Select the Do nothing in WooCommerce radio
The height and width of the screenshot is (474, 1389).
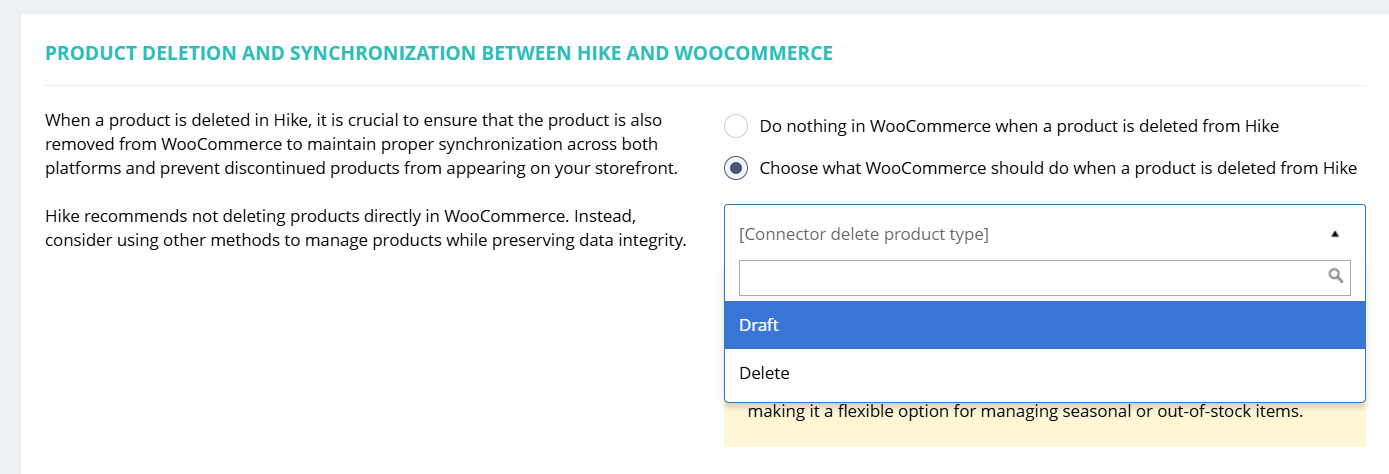pyautogui.click(x=736, y=127)
